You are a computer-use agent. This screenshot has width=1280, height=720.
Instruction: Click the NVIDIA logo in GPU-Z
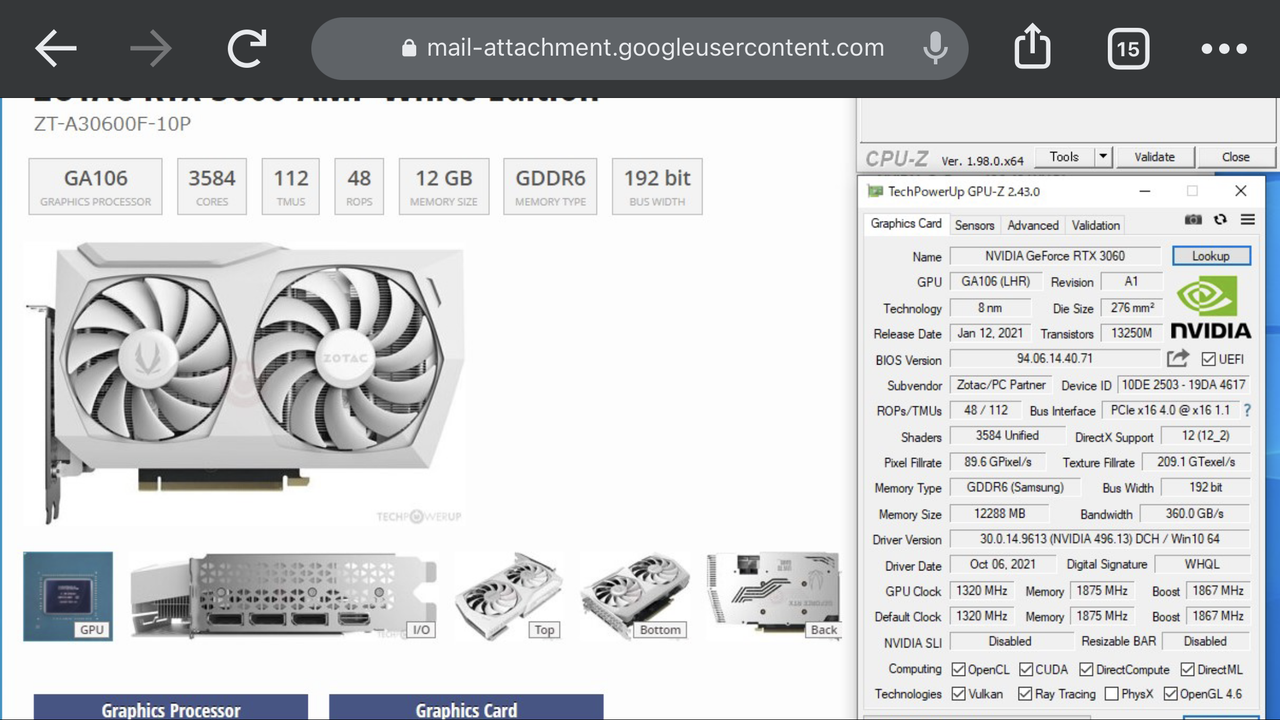1210,307
